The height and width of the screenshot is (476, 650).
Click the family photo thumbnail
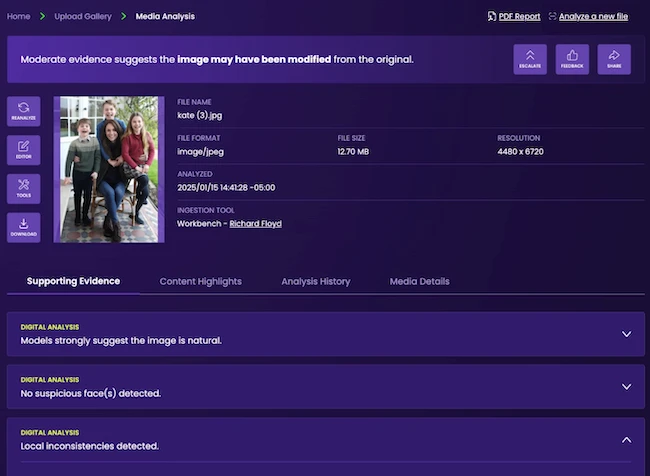pos(109,170)
